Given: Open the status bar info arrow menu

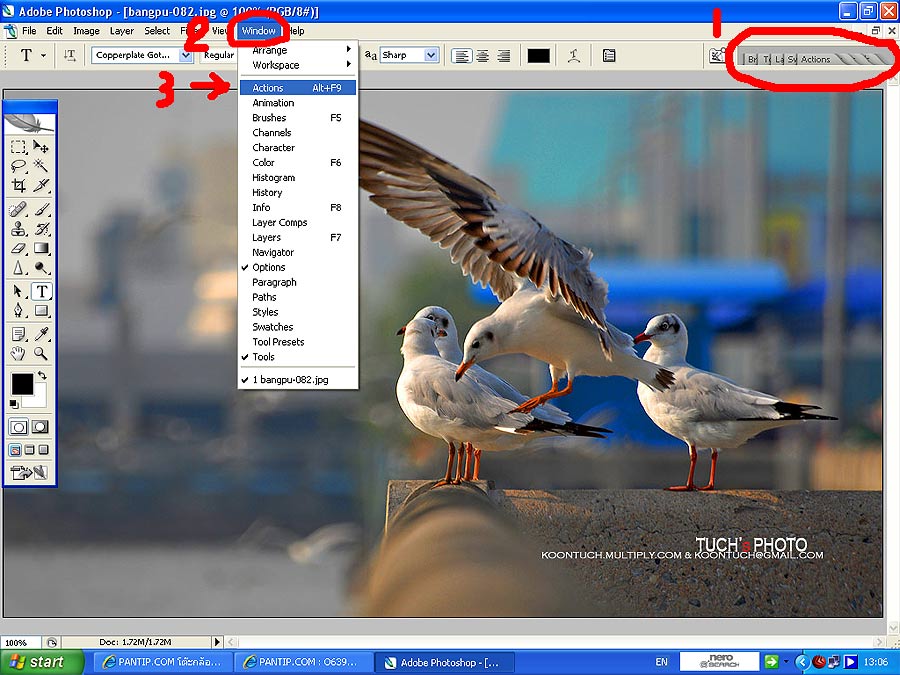Looking at the screenshot, I should (217, 642).
